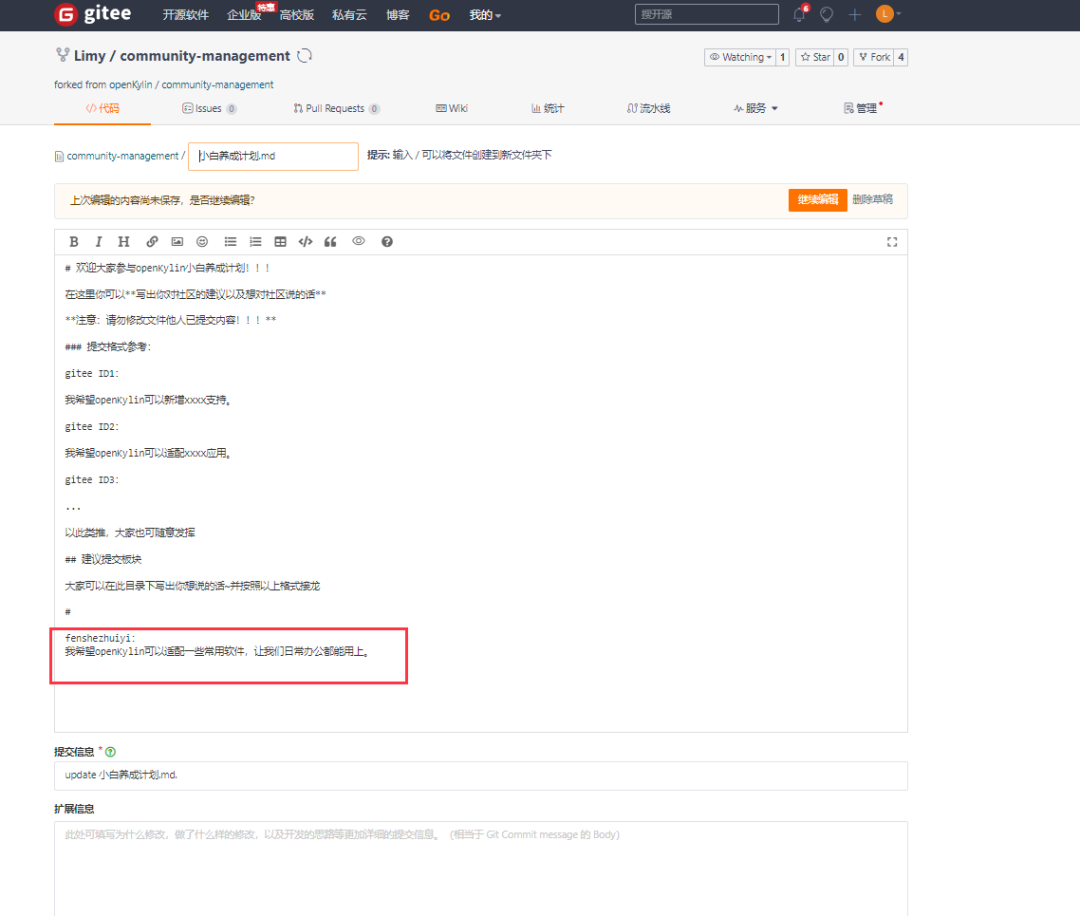Click the lightbulb icon in header
Screen dimensions: 1080x916
pos(827,14)
